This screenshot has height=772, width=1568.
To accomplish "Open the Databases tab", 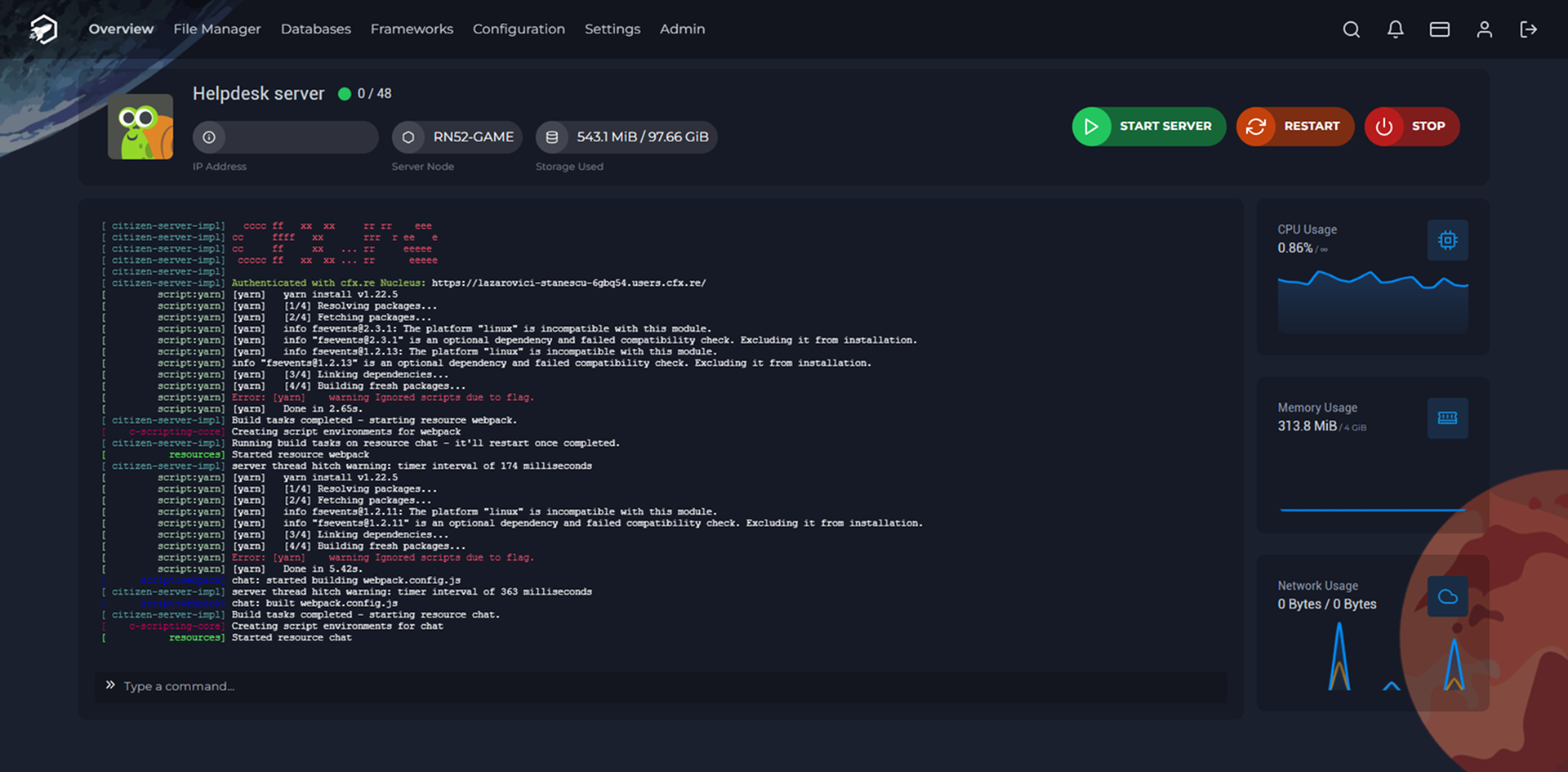I will (316, 29).
